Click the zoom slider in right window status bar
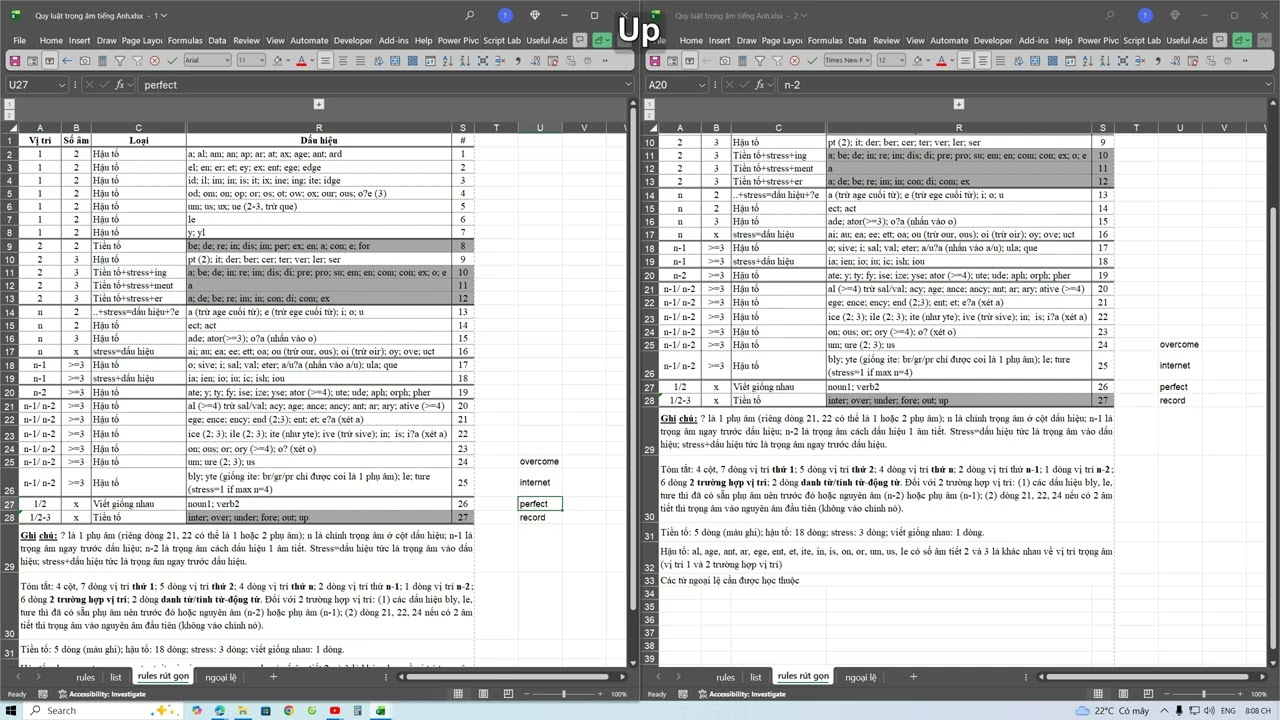 1203,694
